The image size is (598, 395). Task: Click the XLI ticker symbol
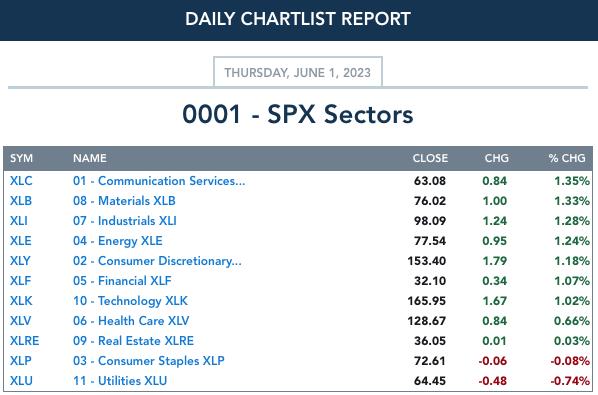[x=19, y=221]
